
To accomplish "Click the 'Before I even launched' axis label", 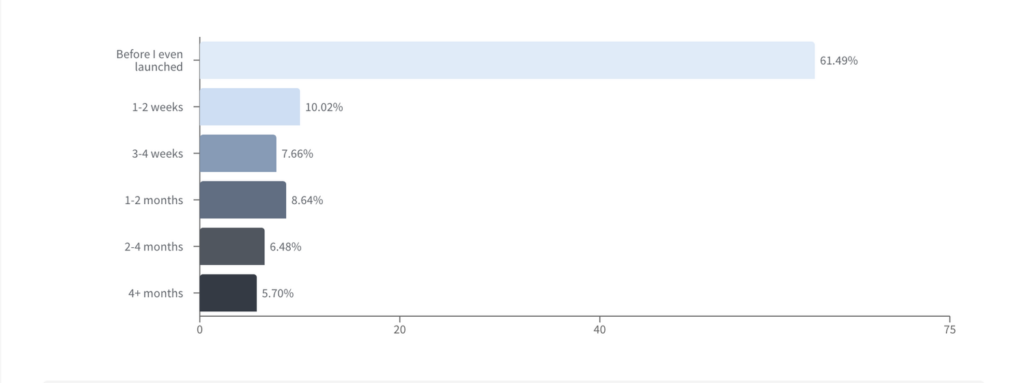I will point(150,60).
